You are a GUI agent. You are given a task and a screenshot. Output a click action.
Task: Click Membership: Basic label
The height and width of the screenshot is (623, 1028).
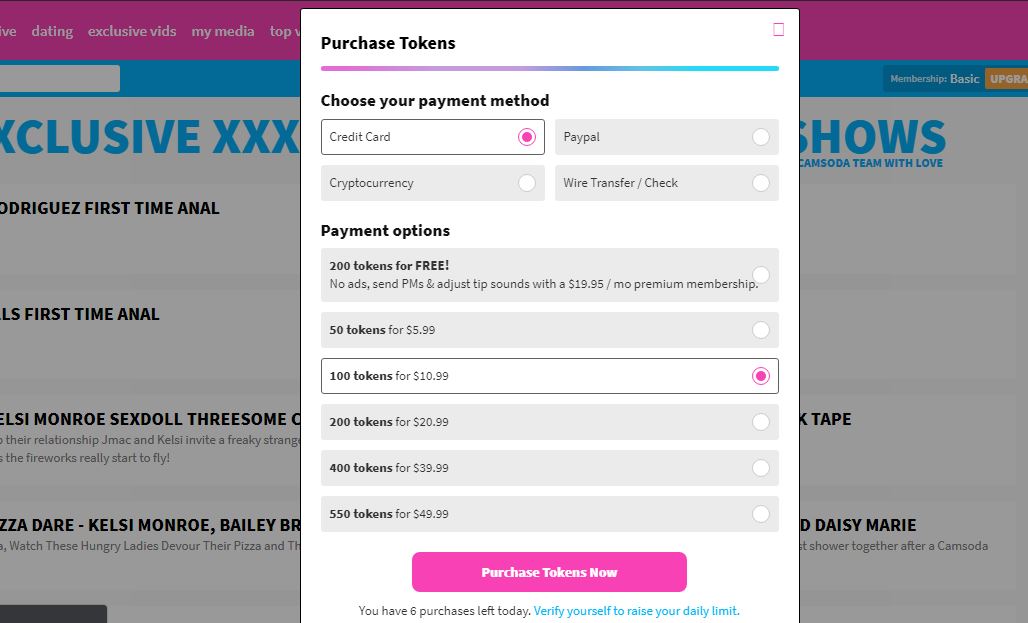coord(934,79)
